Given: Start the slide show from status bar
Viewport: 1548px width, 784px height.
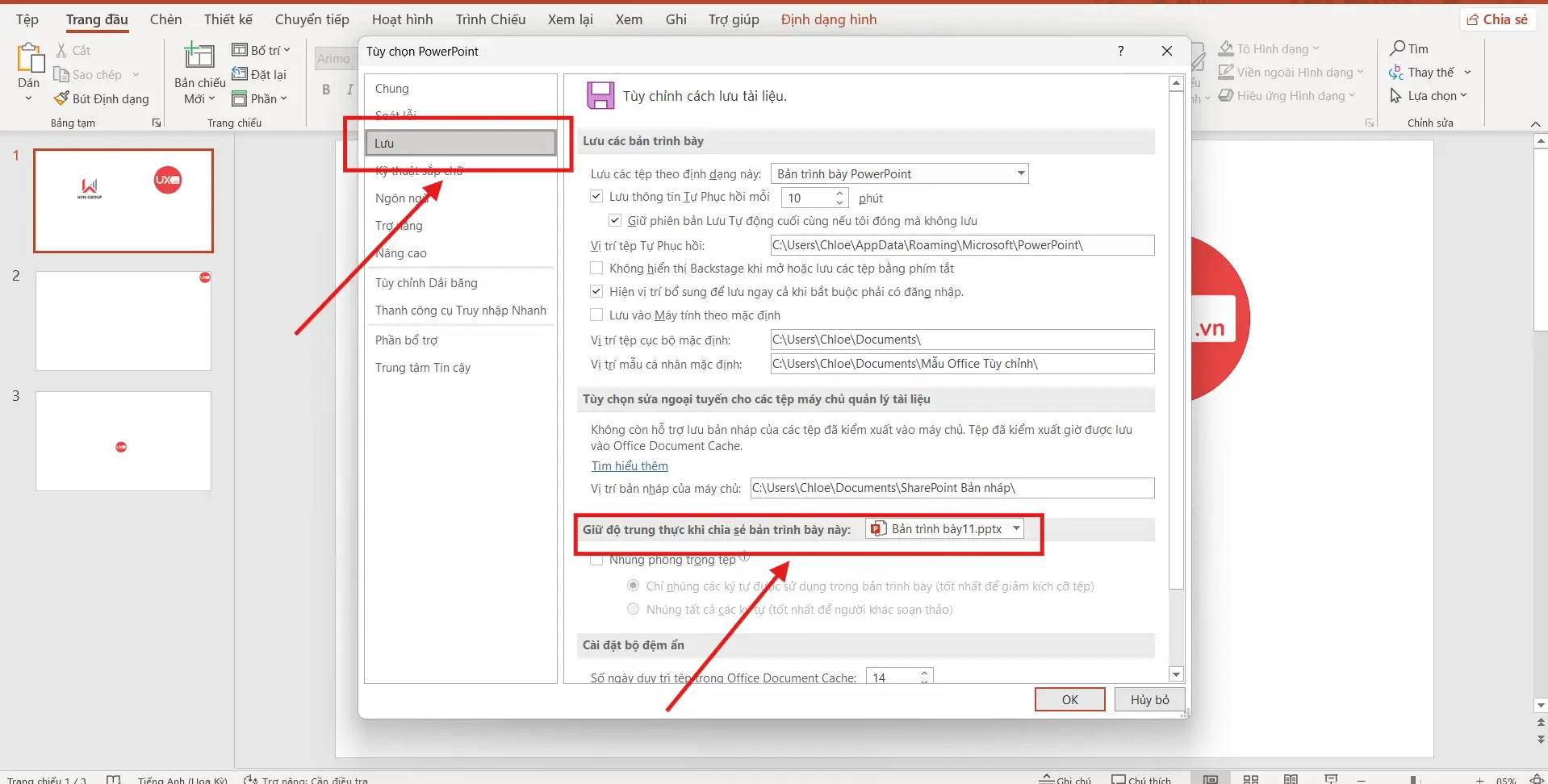Looking at the screenshot, I should pyautogui.click(x=1332, y=779).
